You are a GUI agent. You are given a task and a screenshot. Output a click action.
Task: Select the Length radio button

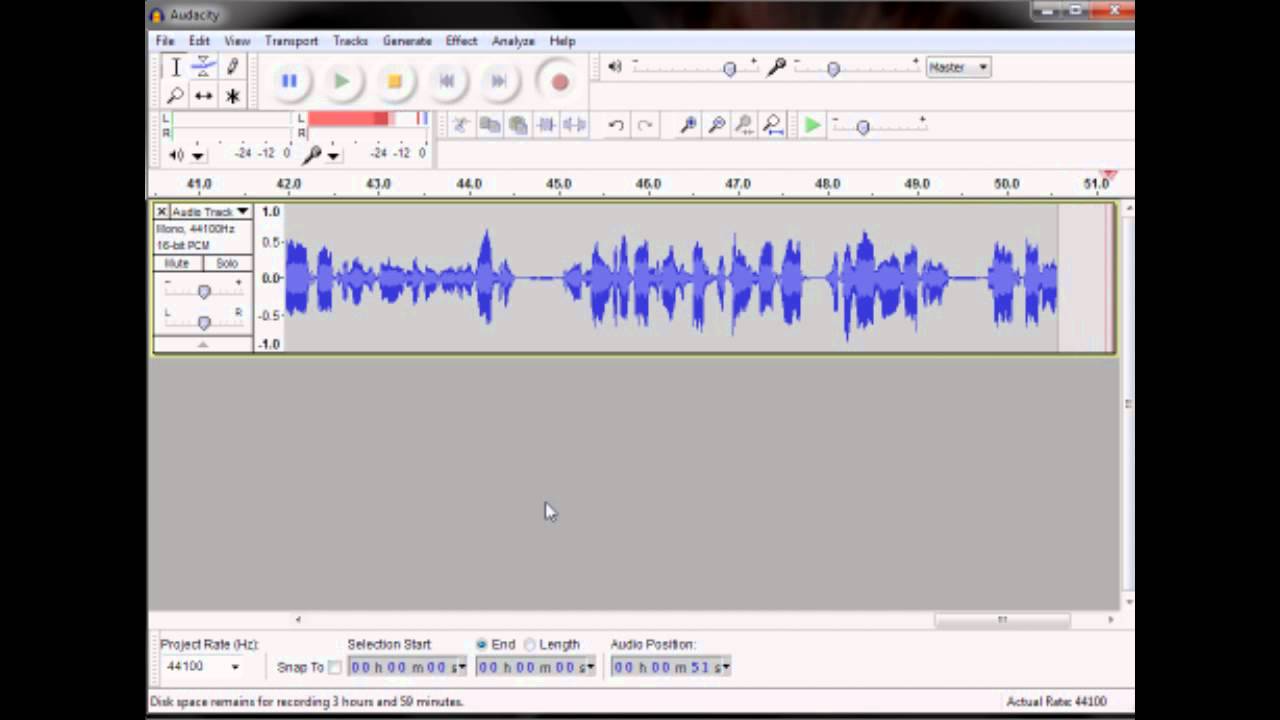click(x=530, y=645)
